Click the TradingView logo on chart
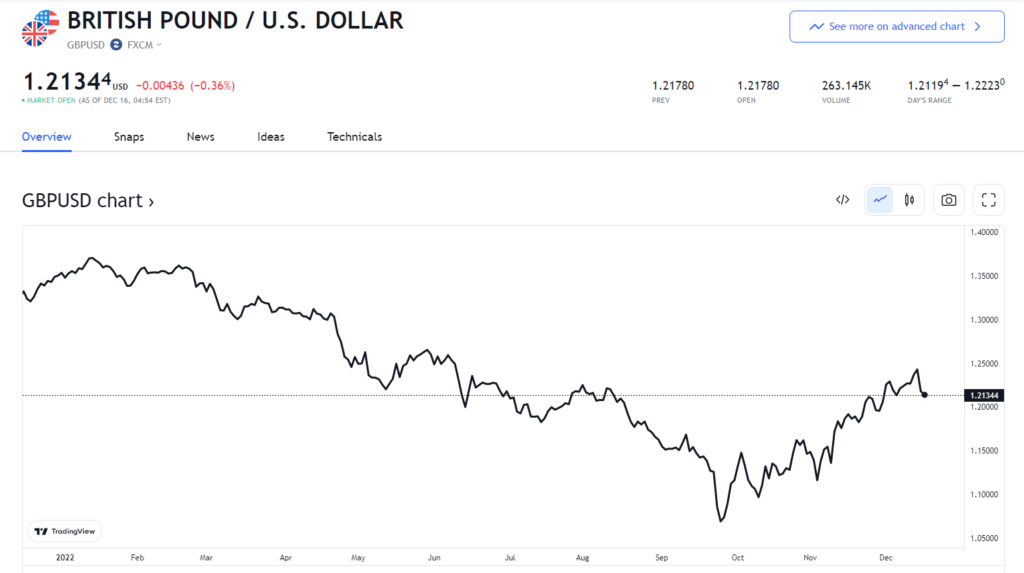This screenshot has height=573, width=1024. coord(65,532)
